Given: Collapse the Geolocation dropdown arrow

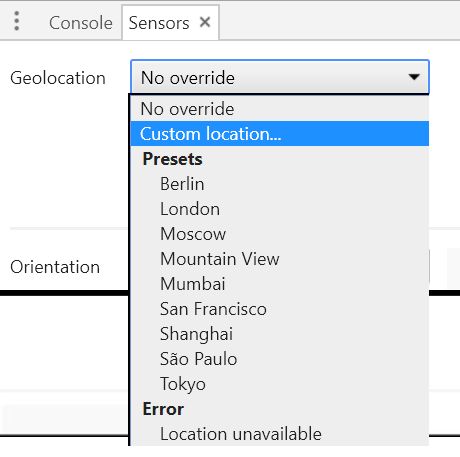Looking at the screenshot, I should [414, 77].
